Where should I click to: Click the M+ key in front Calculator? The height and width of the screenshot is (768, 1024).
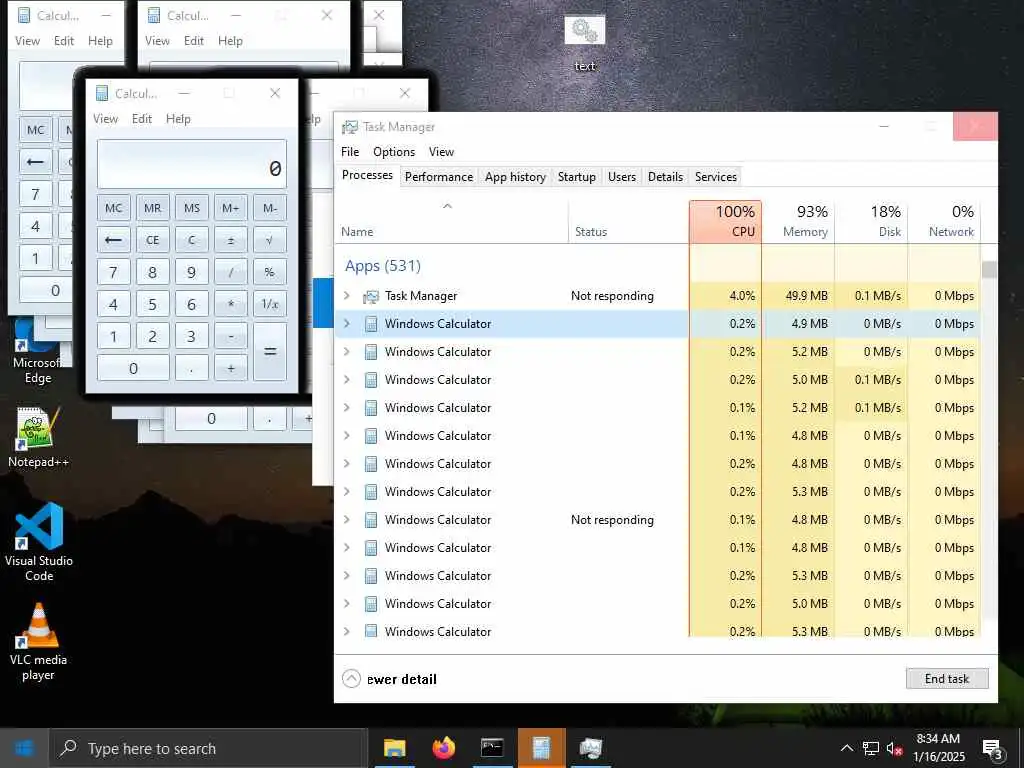tap(231, 208)
